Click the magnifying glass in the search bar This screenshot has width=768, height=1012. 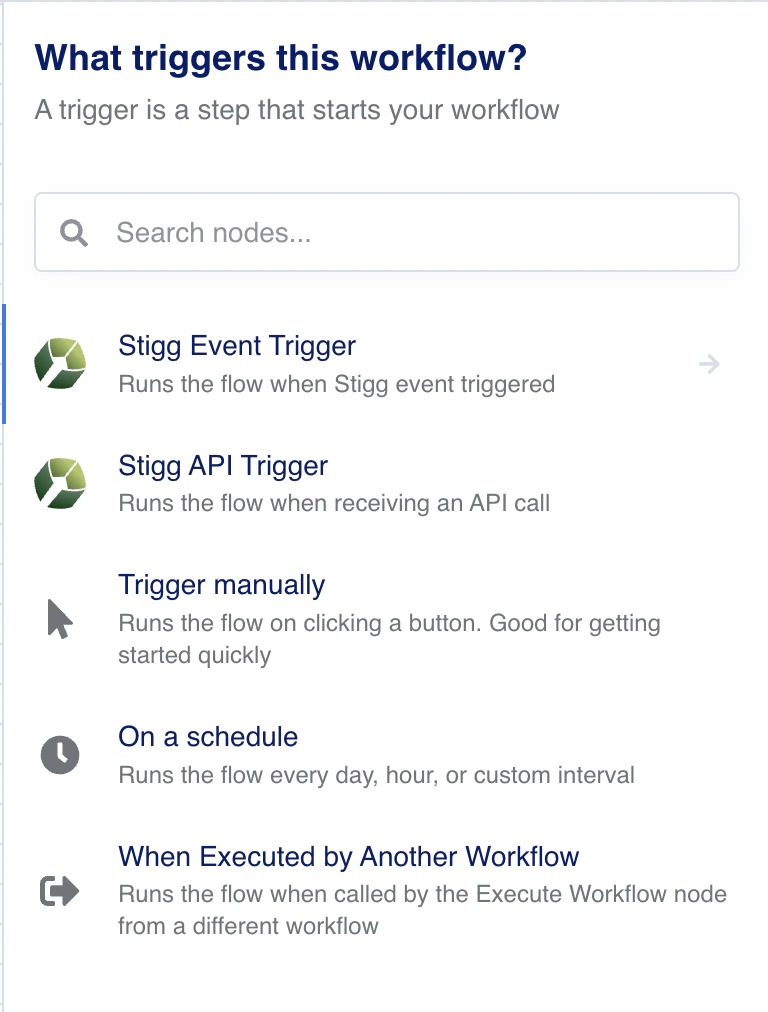pos(72,232)
